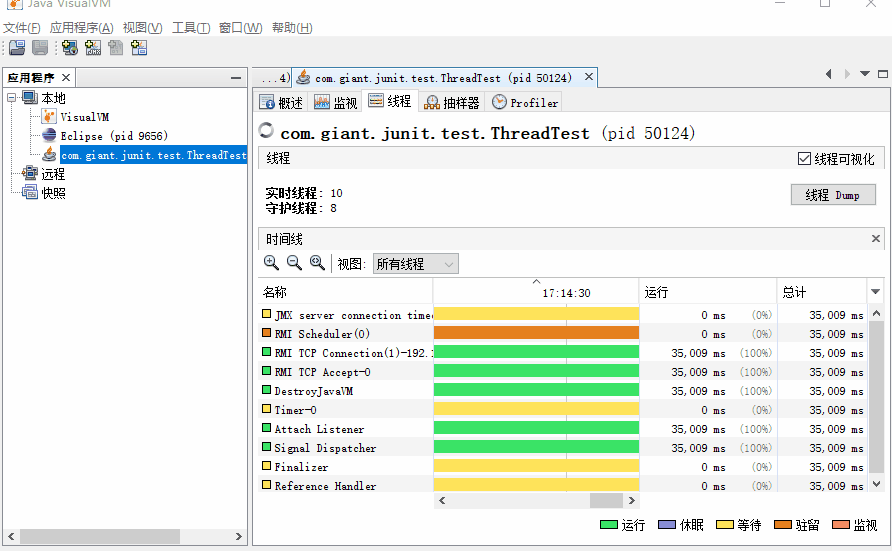Click the Add VM coredump toolbar icon

[115, 48]
